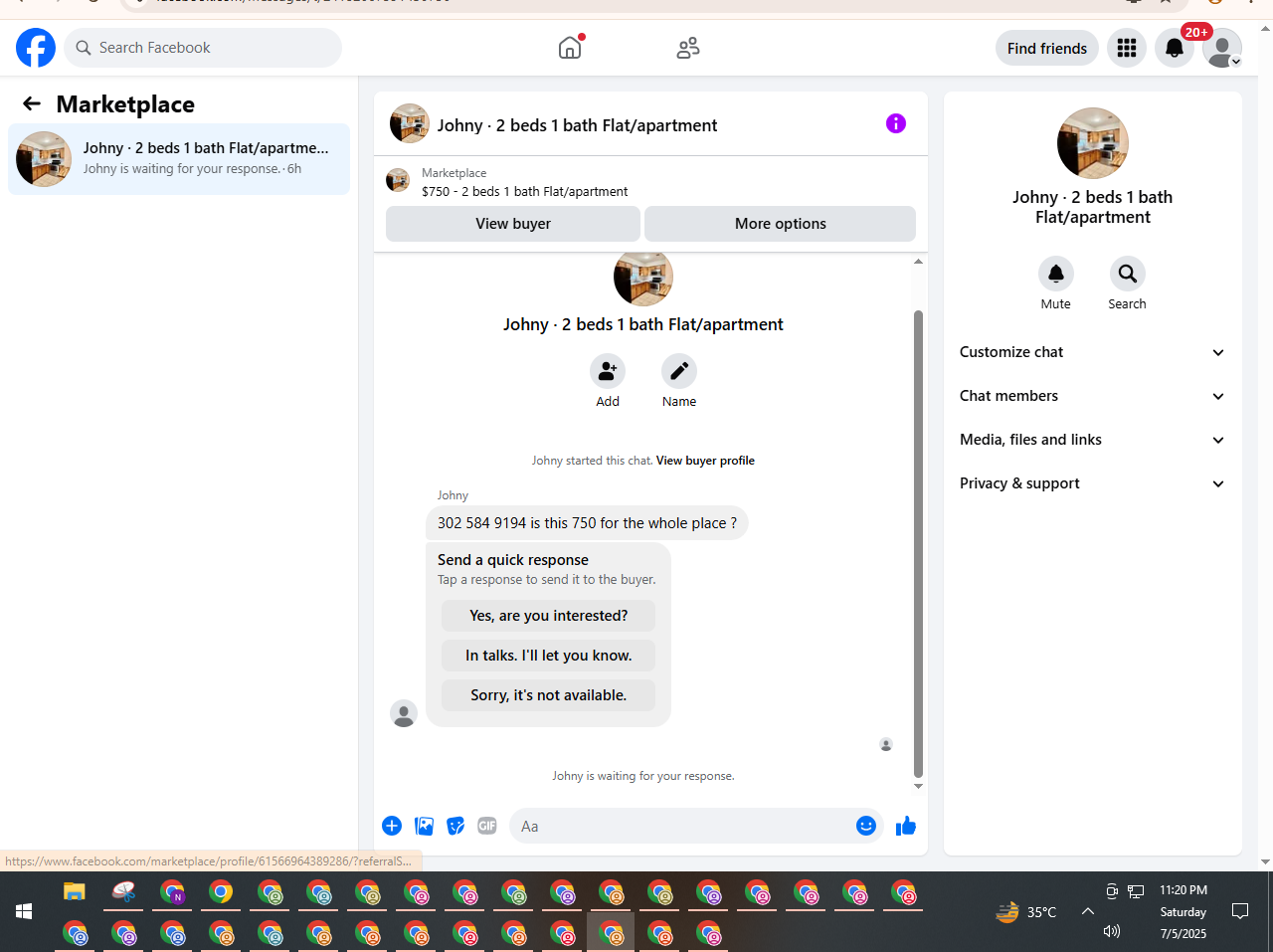
Task: Open weather widget showing 35°C
Action: click(x=1025, y=911)
